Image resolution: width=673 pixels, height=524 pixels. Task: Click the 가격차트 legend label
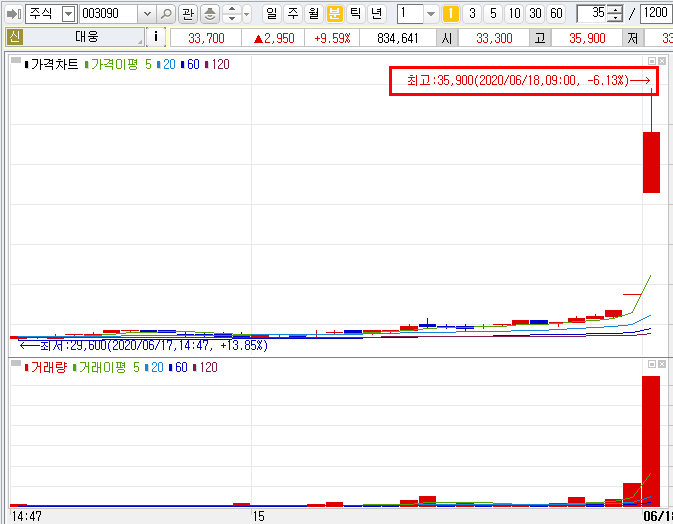tap(54, 64)
